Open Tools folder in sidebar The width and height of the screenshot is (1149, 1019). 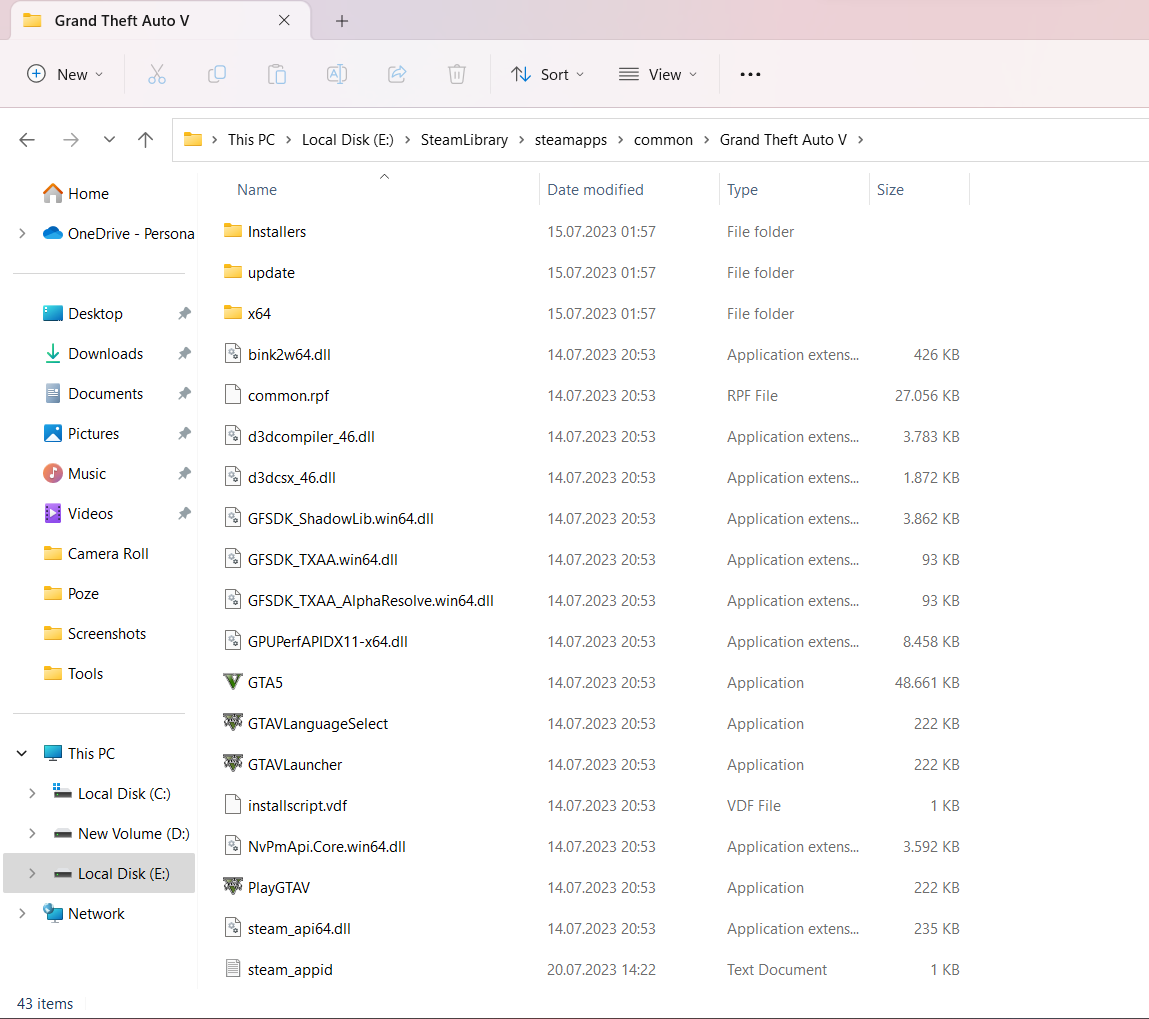[x=73, y=673]
